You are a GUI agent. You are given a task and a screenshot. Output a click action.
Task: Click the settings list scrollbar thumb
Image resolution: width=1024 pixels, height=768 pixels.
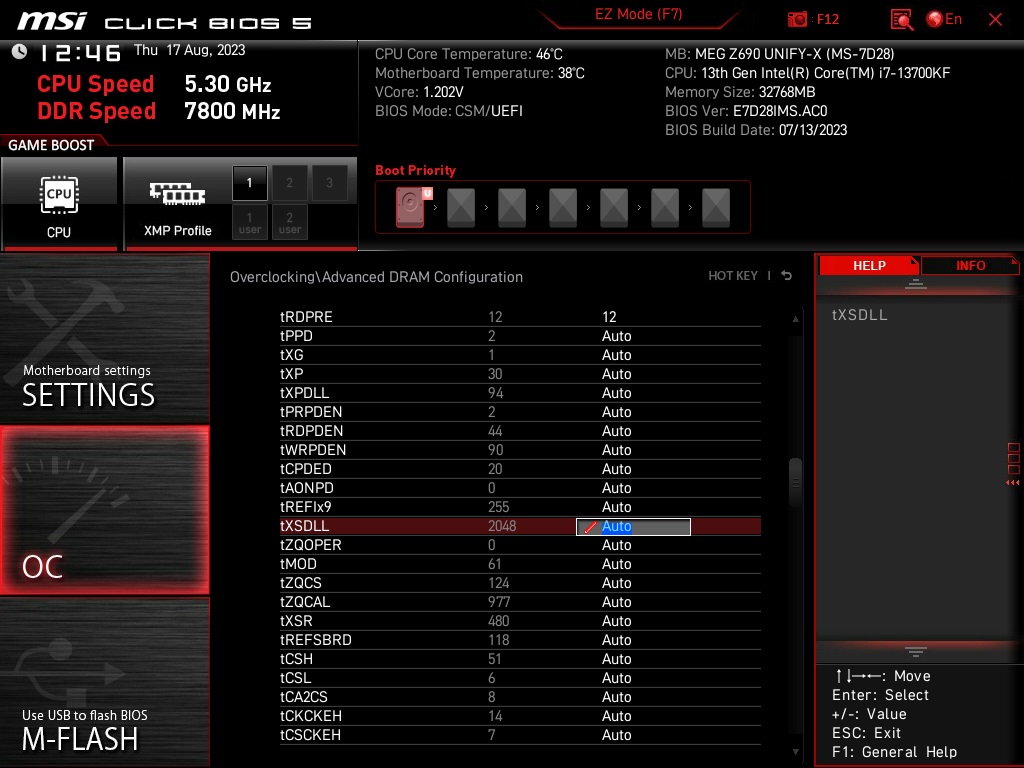pyautogui.click(x=795, y=483)
